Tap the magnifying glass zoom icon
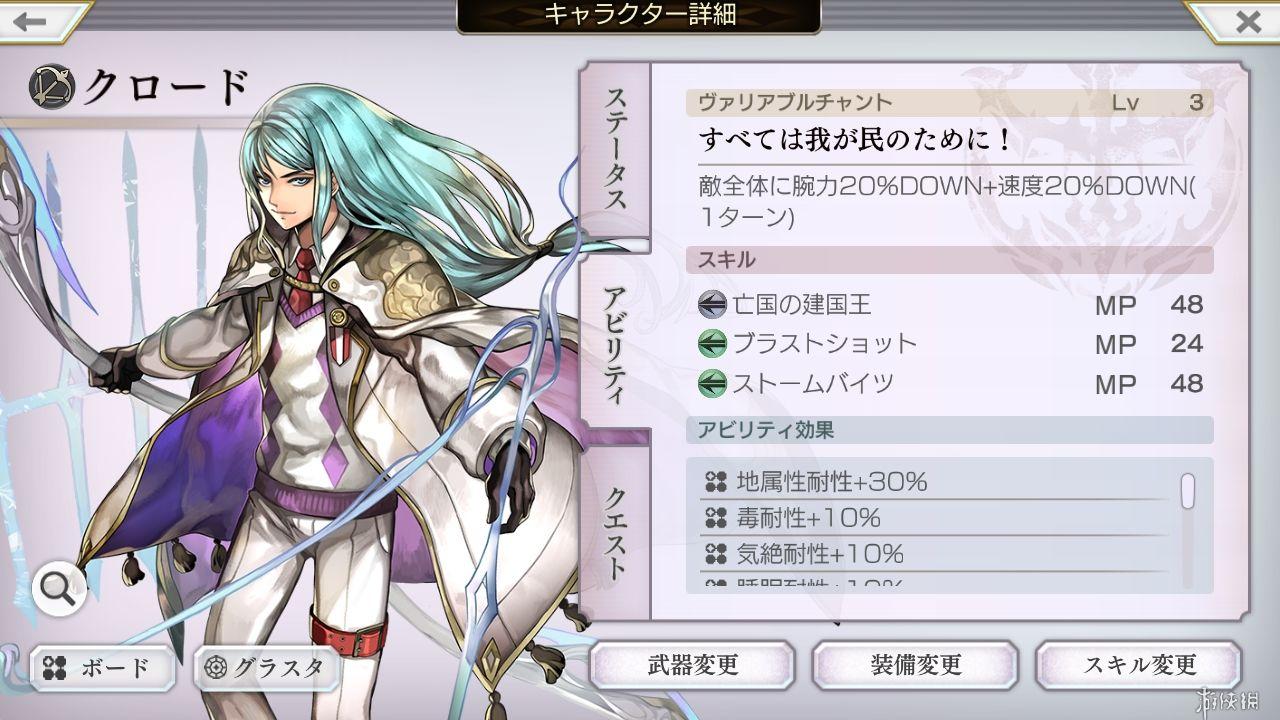The image size is (1280, 720). click(x=59, y=590)
